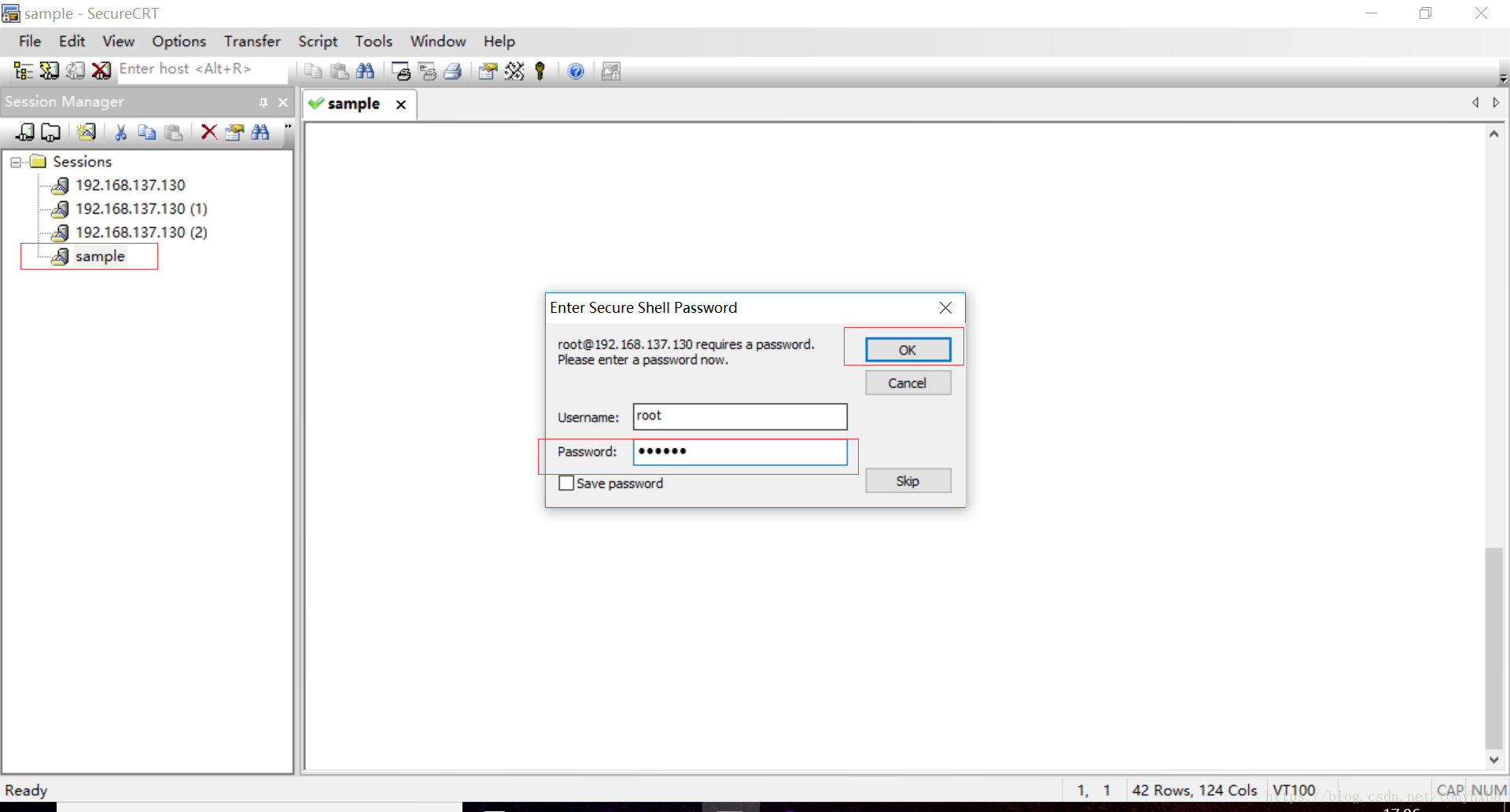This screenshot has width=1510, height=812.
Task: Click the 42 Rows, 124 Cols status text
Action: click(x=1195, y=790)
